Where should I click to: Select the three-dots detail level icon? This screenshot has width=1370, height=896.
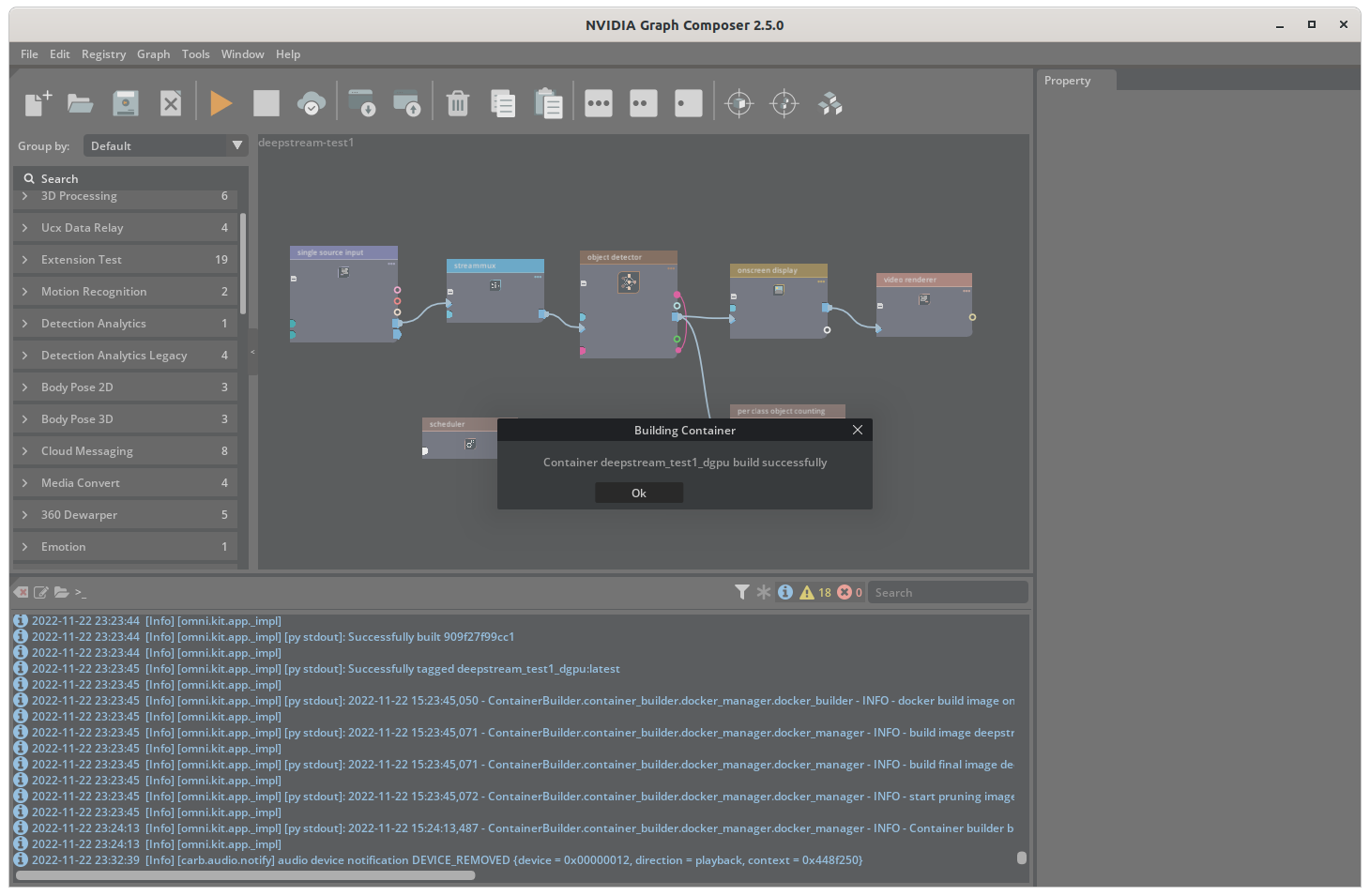(599, 103)
